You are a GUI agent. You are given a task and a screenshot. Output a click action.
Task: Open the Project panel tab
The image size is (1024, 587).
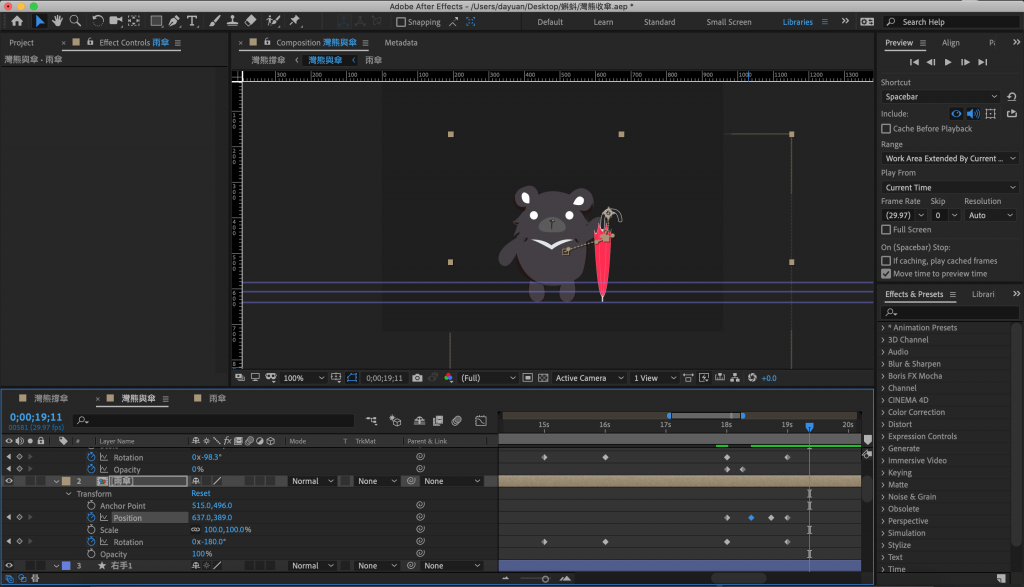tap(22, 42)
